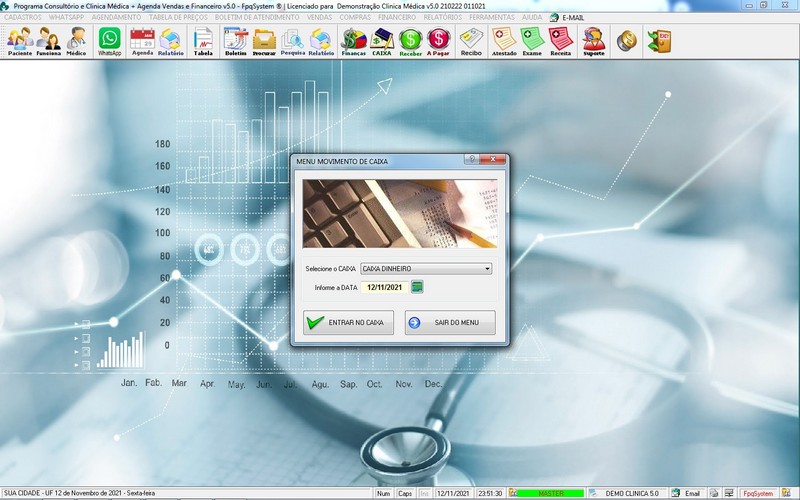Open the E-MAIL menu item
The image size is (800, 500).
567,17
